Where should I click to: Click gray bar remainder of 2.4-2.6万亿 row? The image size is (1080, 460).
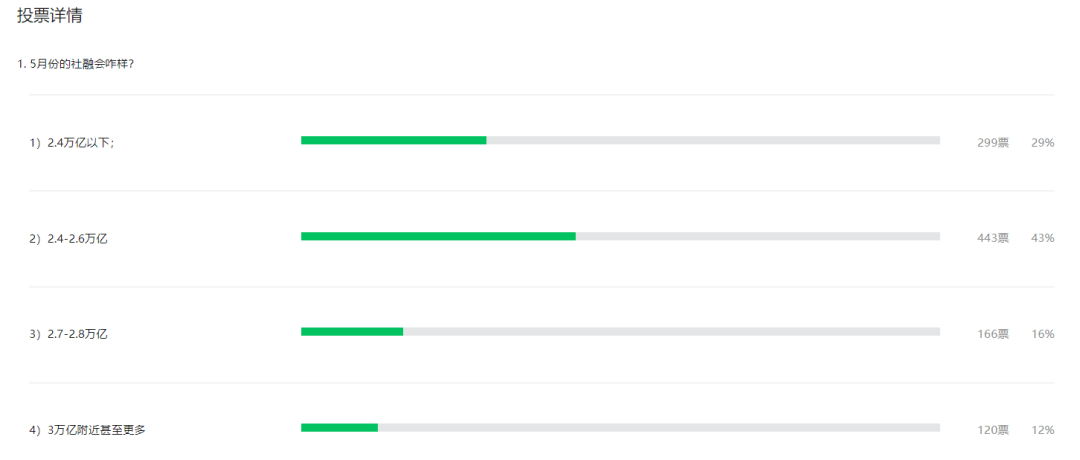coord(758,236)
